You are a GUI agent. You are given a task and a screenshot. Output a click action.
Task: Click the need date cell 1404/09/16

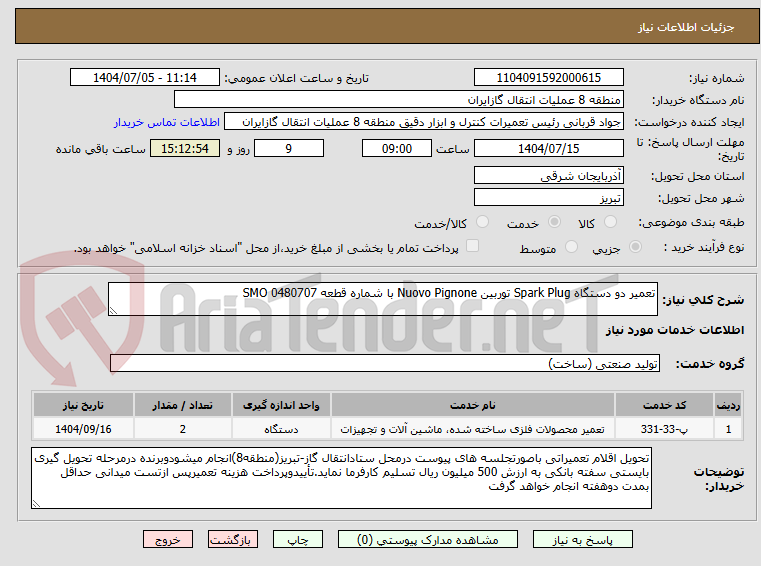[x=83, y=429]
